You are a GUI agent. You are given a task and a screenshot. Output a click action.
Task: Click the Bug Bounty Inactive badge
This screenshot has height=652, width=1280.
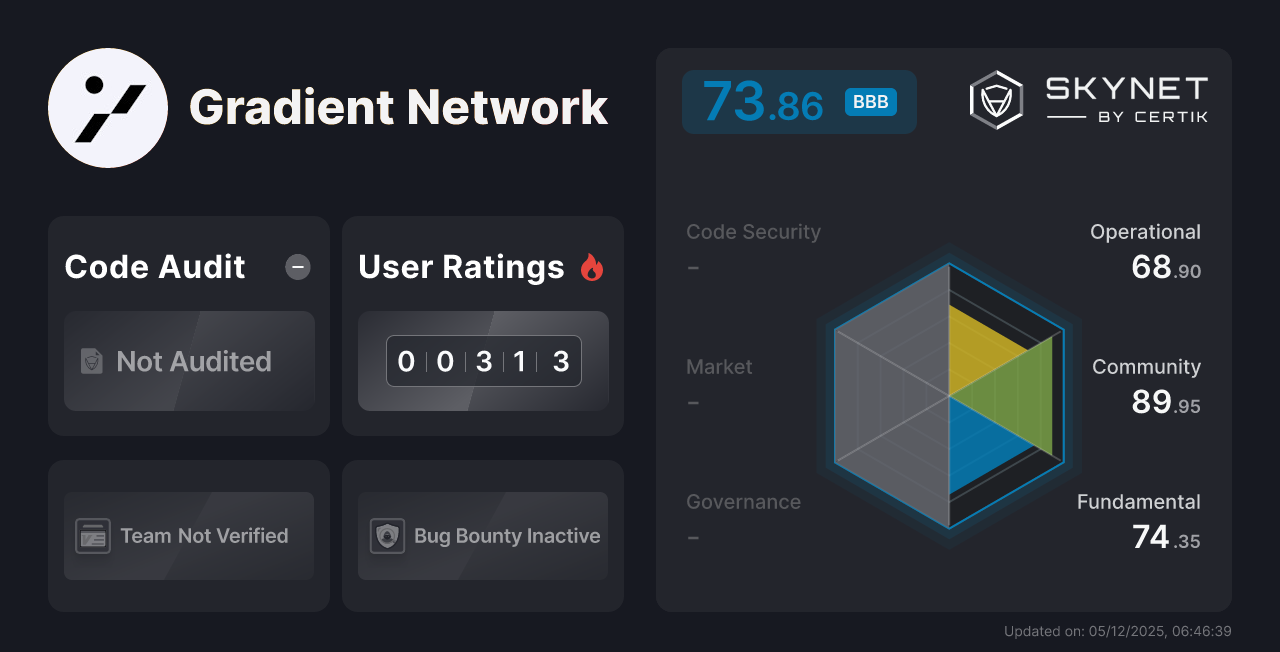point(482,536)
